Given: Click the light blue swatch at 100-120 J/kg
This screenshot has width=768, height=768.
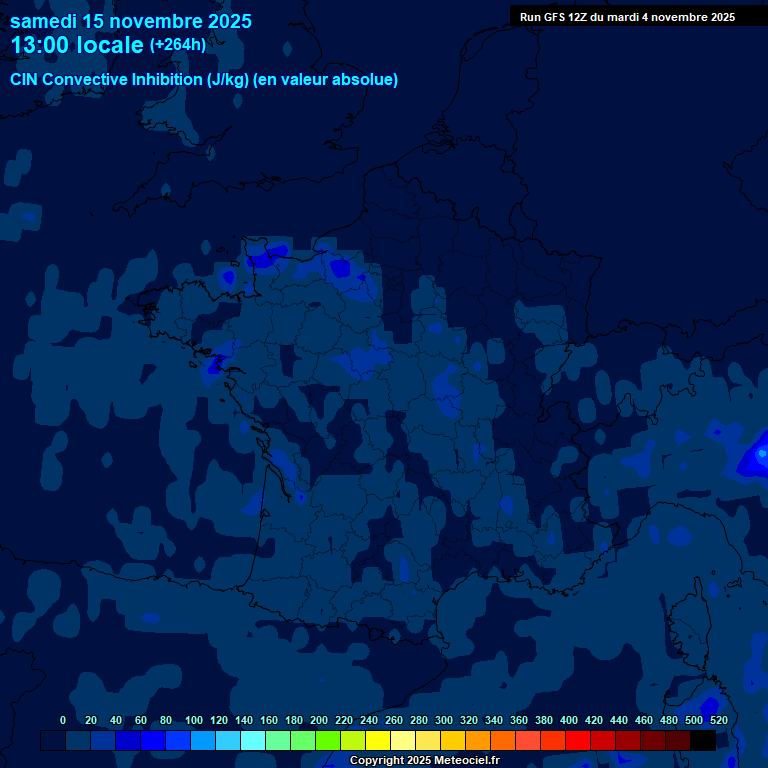Looking at the screenshot, I should [x=203, y=741].
